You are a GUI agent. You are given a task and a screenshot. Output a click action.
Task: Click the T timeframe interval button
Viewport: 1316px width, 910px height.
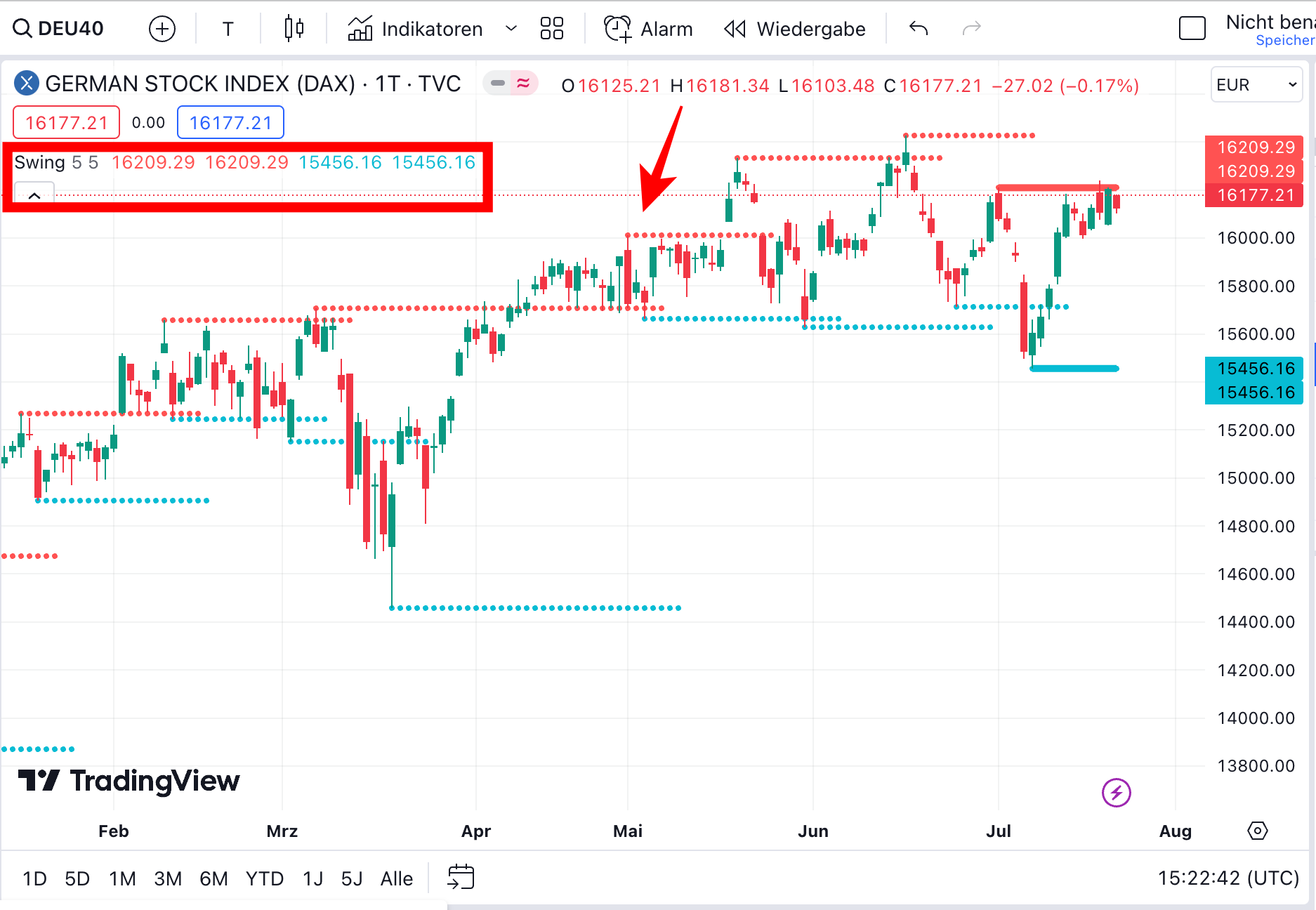point(228,29)
